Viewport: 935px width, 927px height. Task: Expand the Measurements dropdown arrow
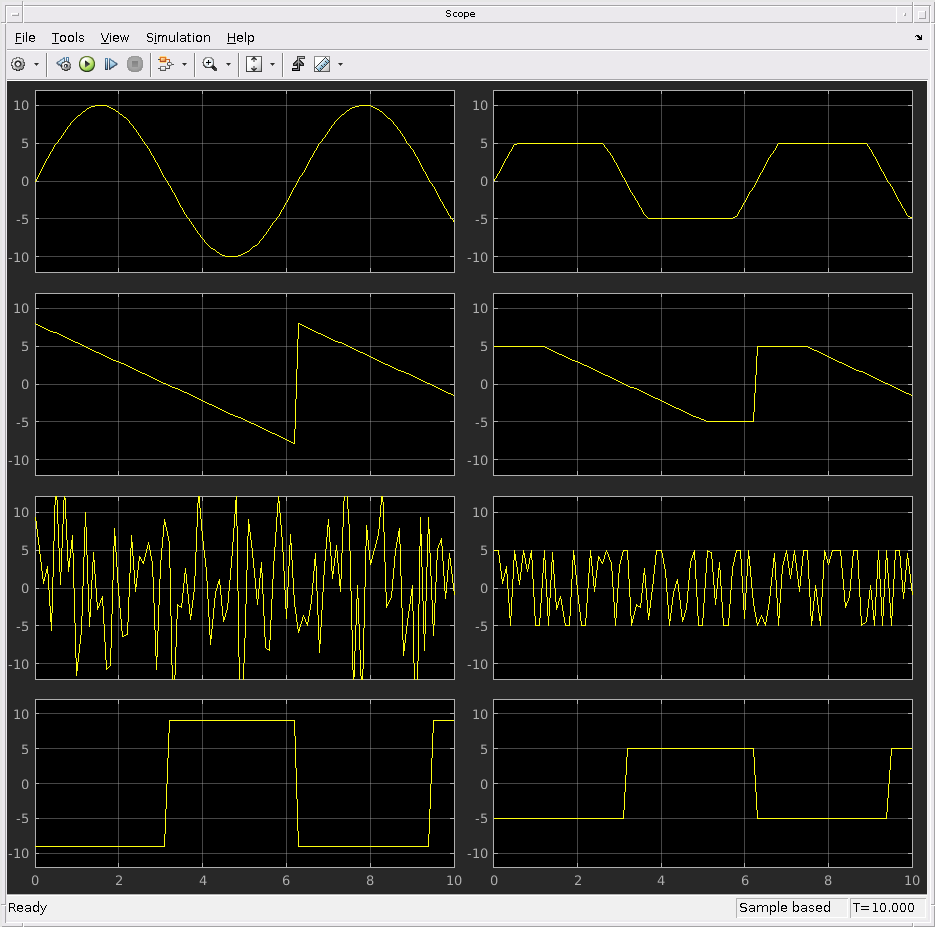point(340,64)
